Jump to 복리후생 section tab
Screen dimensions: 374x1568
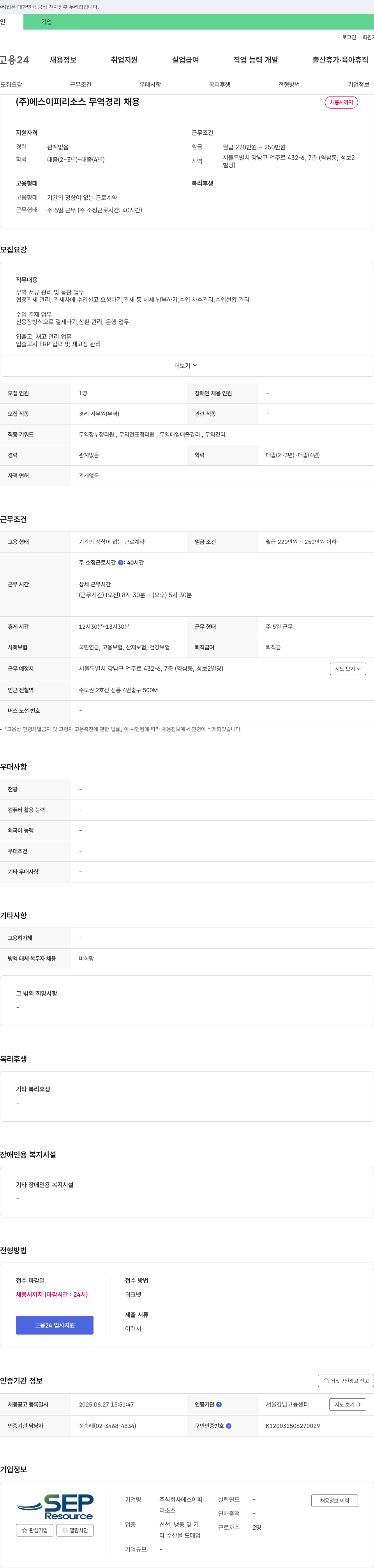[220, 84]
